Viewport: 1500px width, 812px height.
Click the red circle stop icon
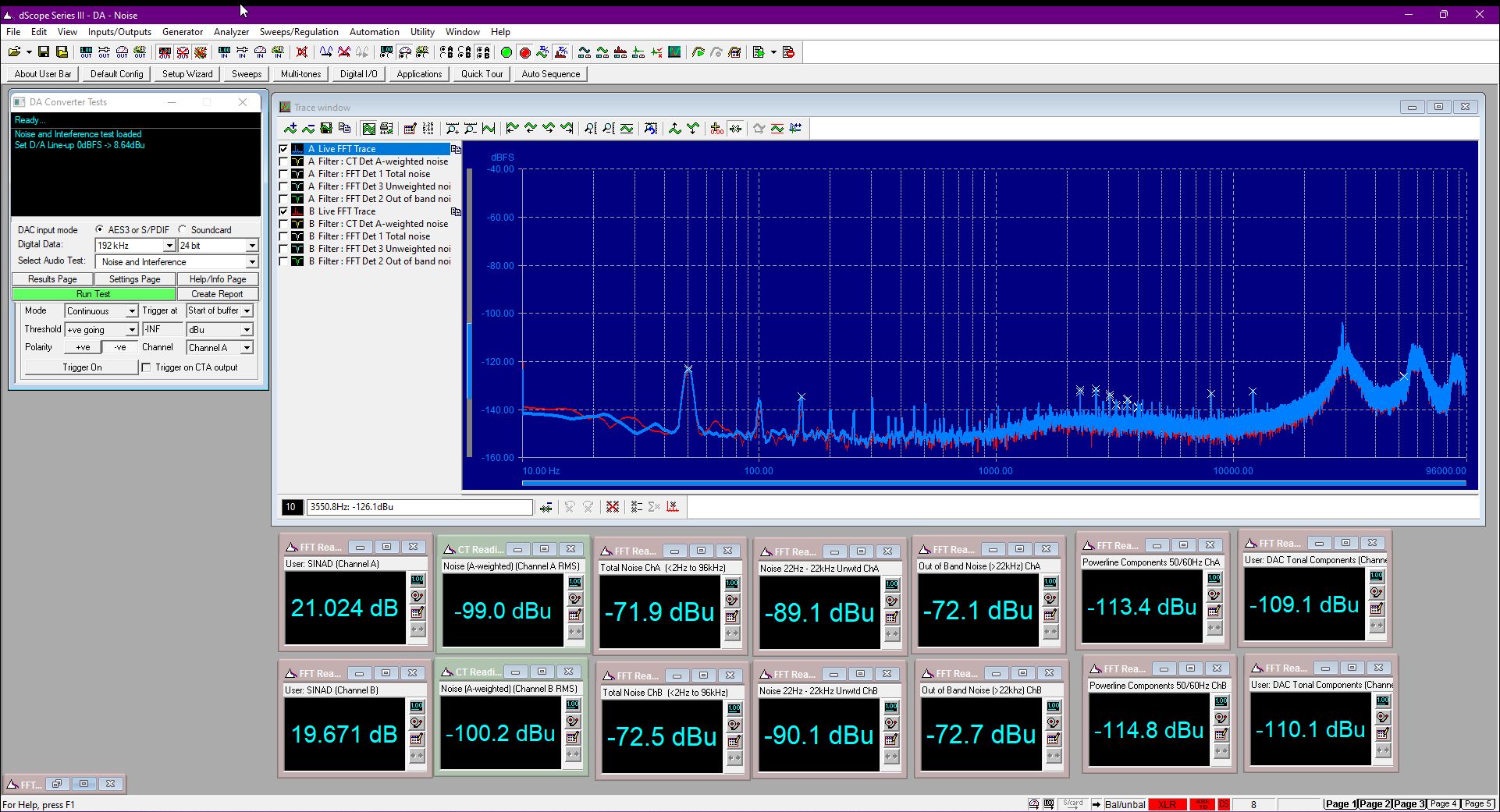524,52
